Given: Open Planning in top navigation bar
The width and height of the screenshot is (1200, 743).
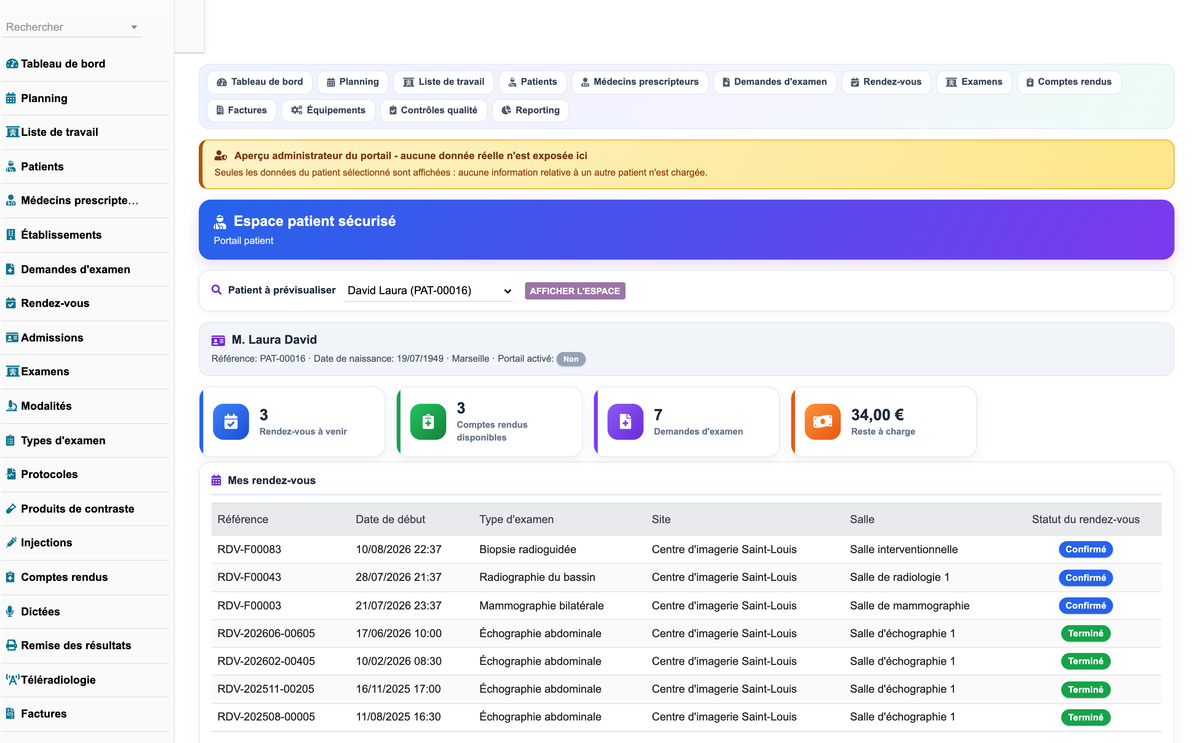Looking at the screenshot, I should coord(353,82).
